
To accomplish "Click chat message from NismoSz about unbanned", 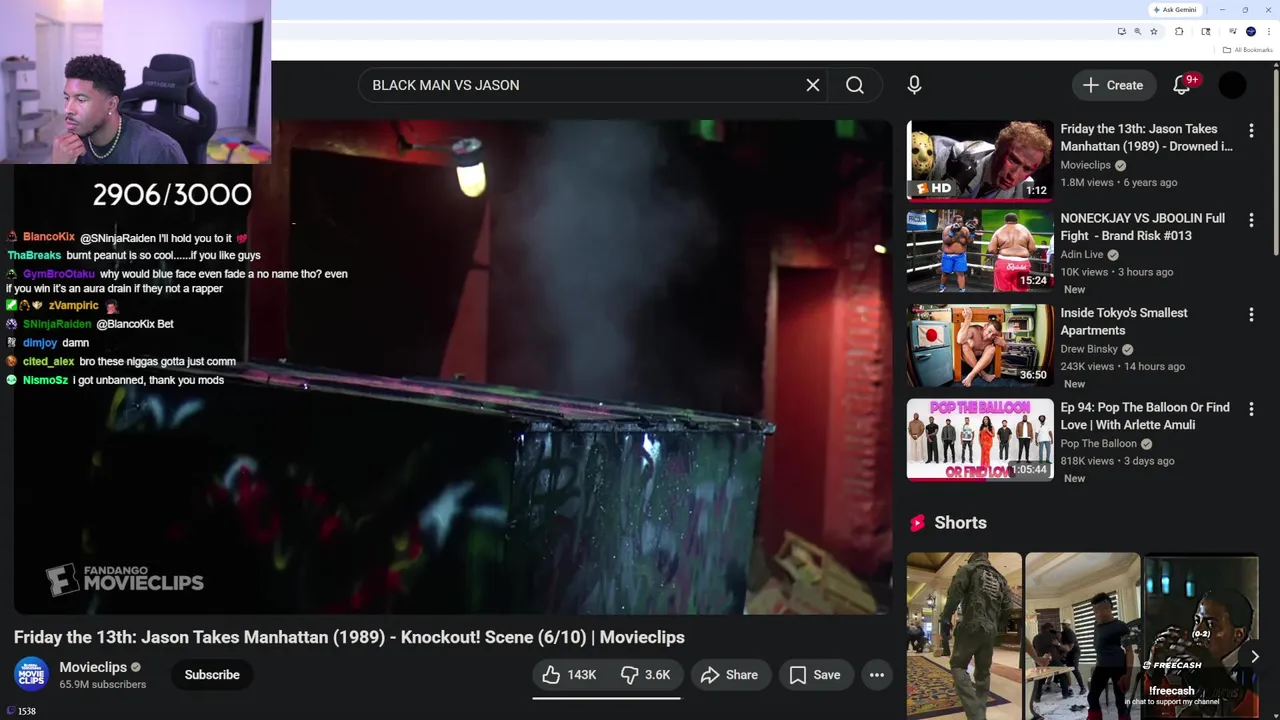I will (x=115, y=380).
